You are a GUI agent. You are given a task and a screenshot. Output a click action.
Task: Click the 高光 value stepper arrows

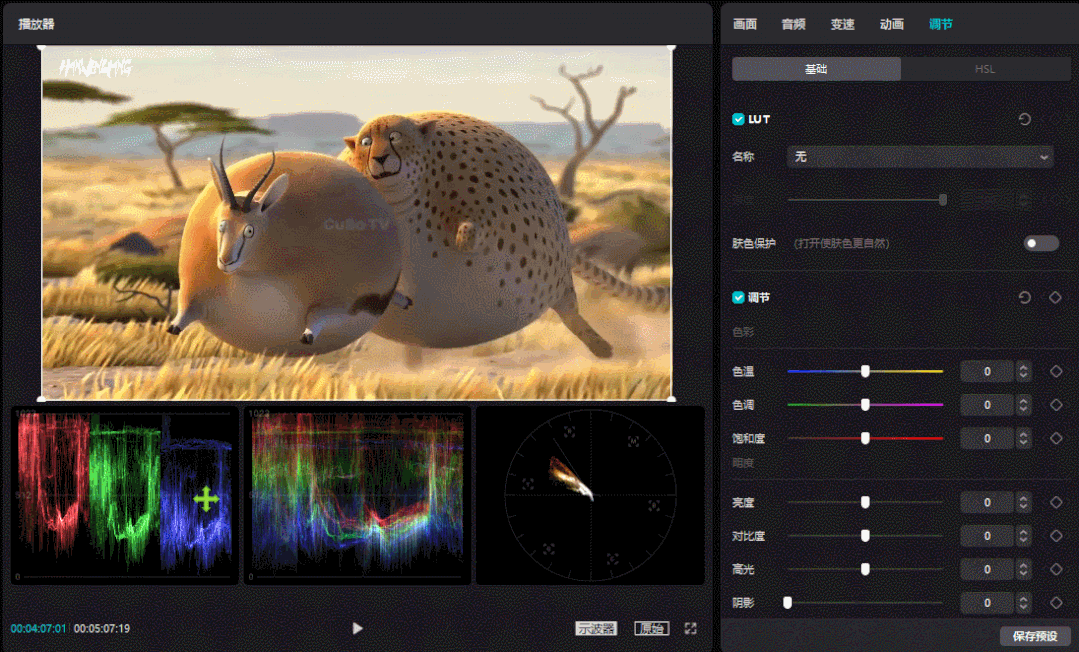point(1023,569)
